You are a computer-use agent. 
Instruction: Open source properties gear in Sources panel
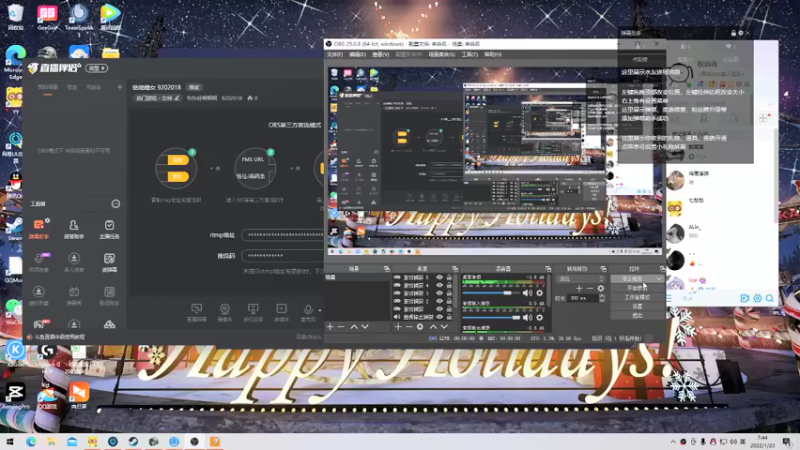point(420,327)
